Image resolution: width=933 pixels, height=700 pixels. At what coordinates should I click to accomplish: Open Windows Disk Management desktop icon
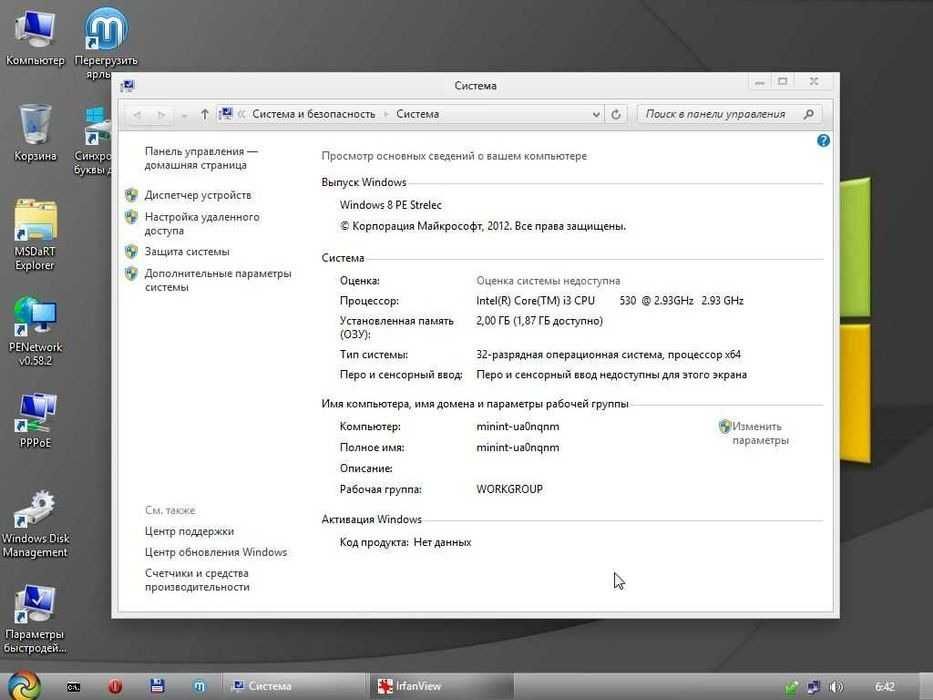click(35, 524)
